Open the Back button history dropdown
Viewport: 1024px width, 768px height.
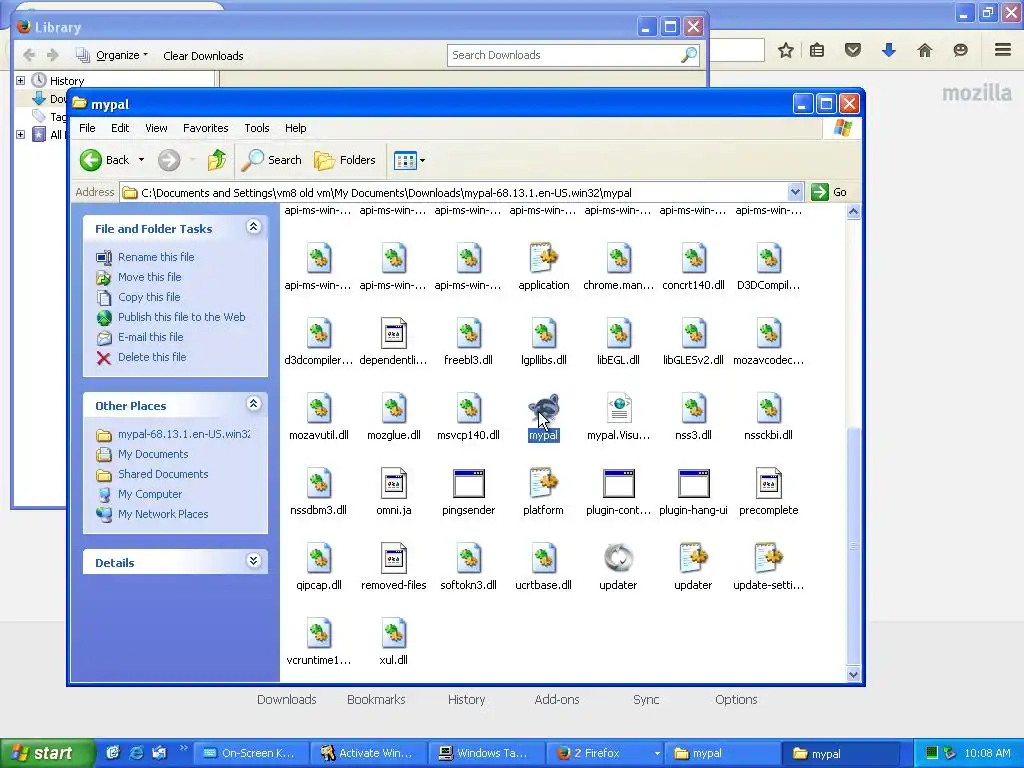pos(141,160)
